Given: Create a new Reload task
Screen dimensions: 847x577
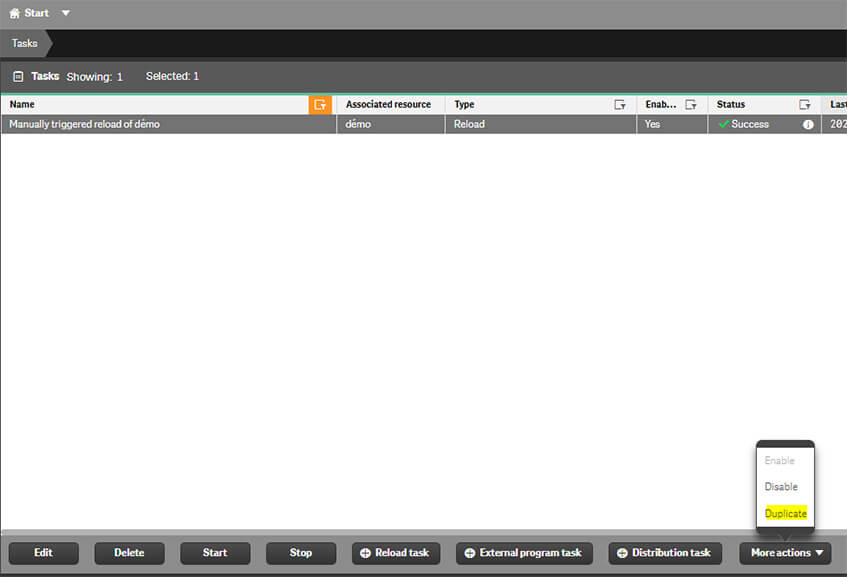Looking at the screenshot, I should click(x=396, y=553).
